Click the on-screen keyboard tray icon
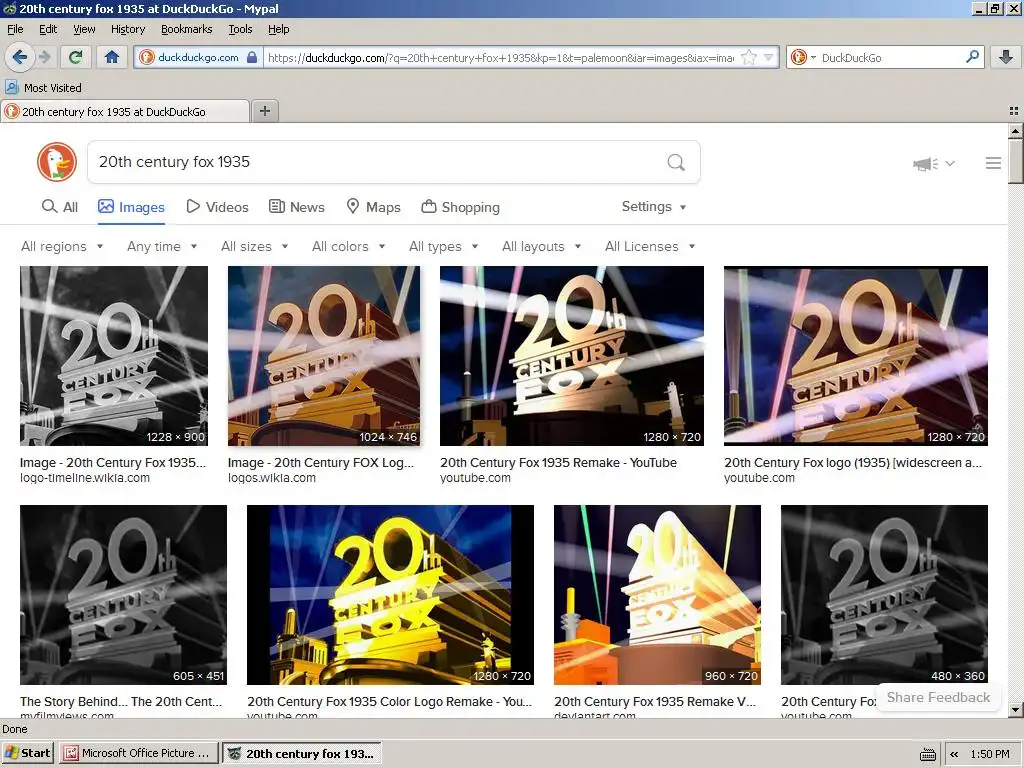The height and width of the screenshot is (768, 1024). pos(927,754)
